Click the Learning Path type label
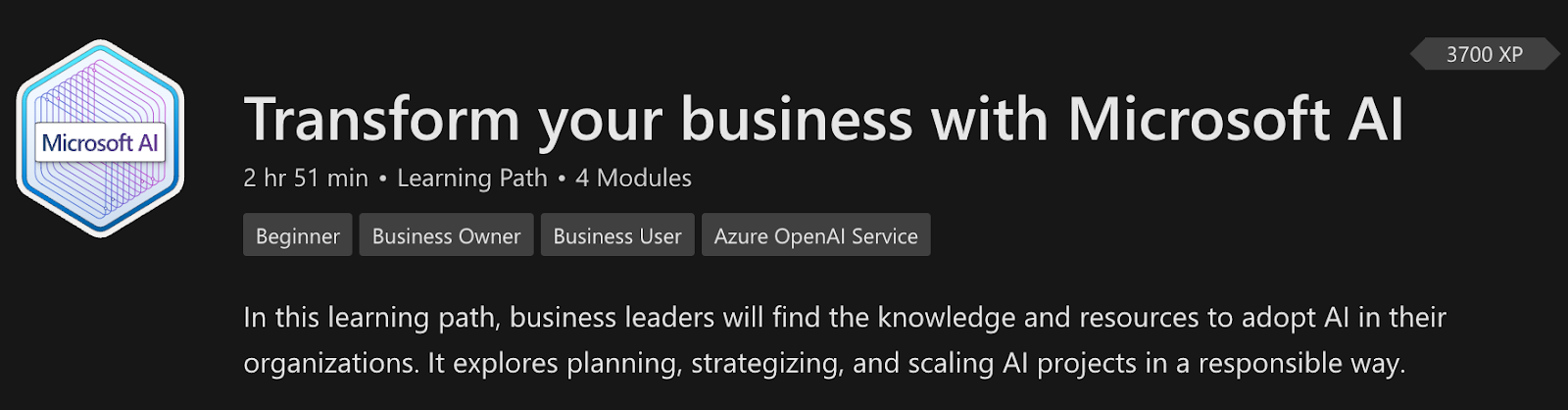The image size is (1568, 410). (471, 179)
